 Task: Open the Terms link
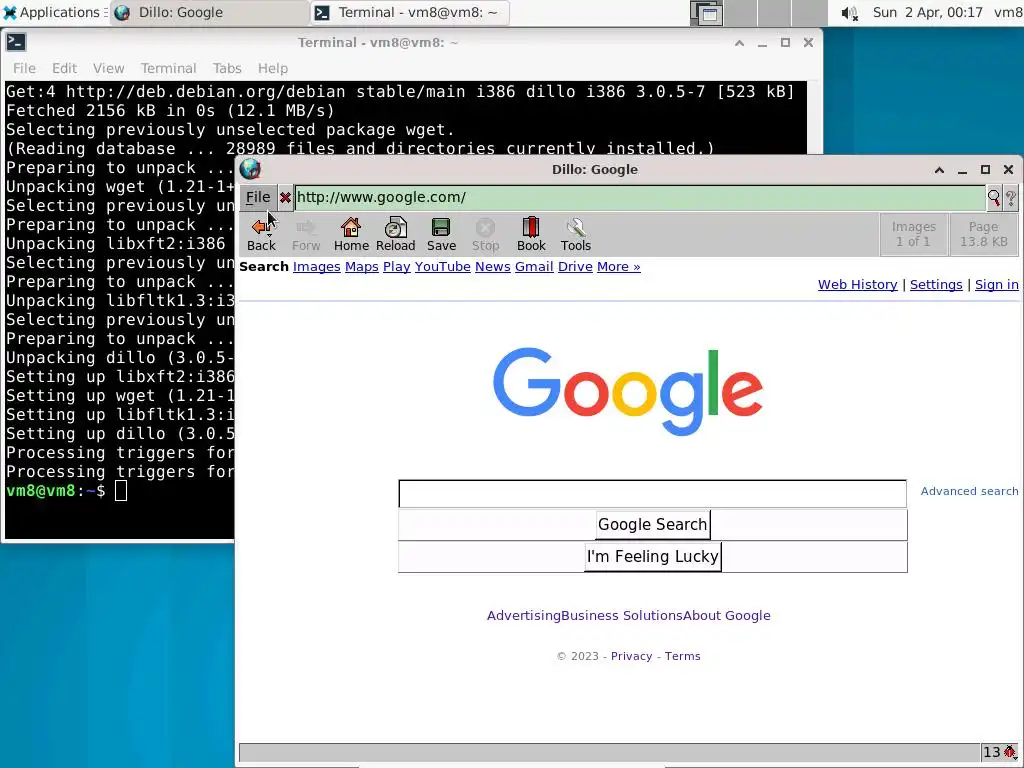(682, 656)
